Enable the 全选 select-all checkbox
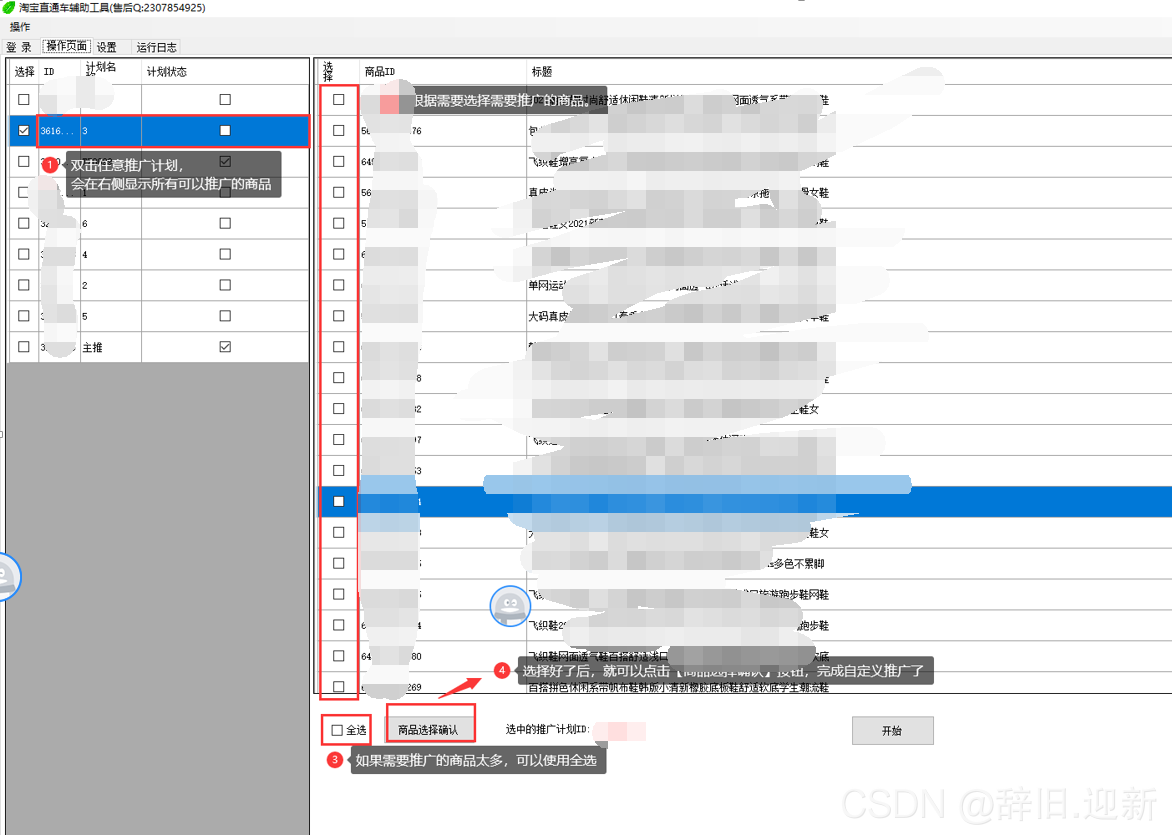The image size is (1172, 835). [337, 730]
